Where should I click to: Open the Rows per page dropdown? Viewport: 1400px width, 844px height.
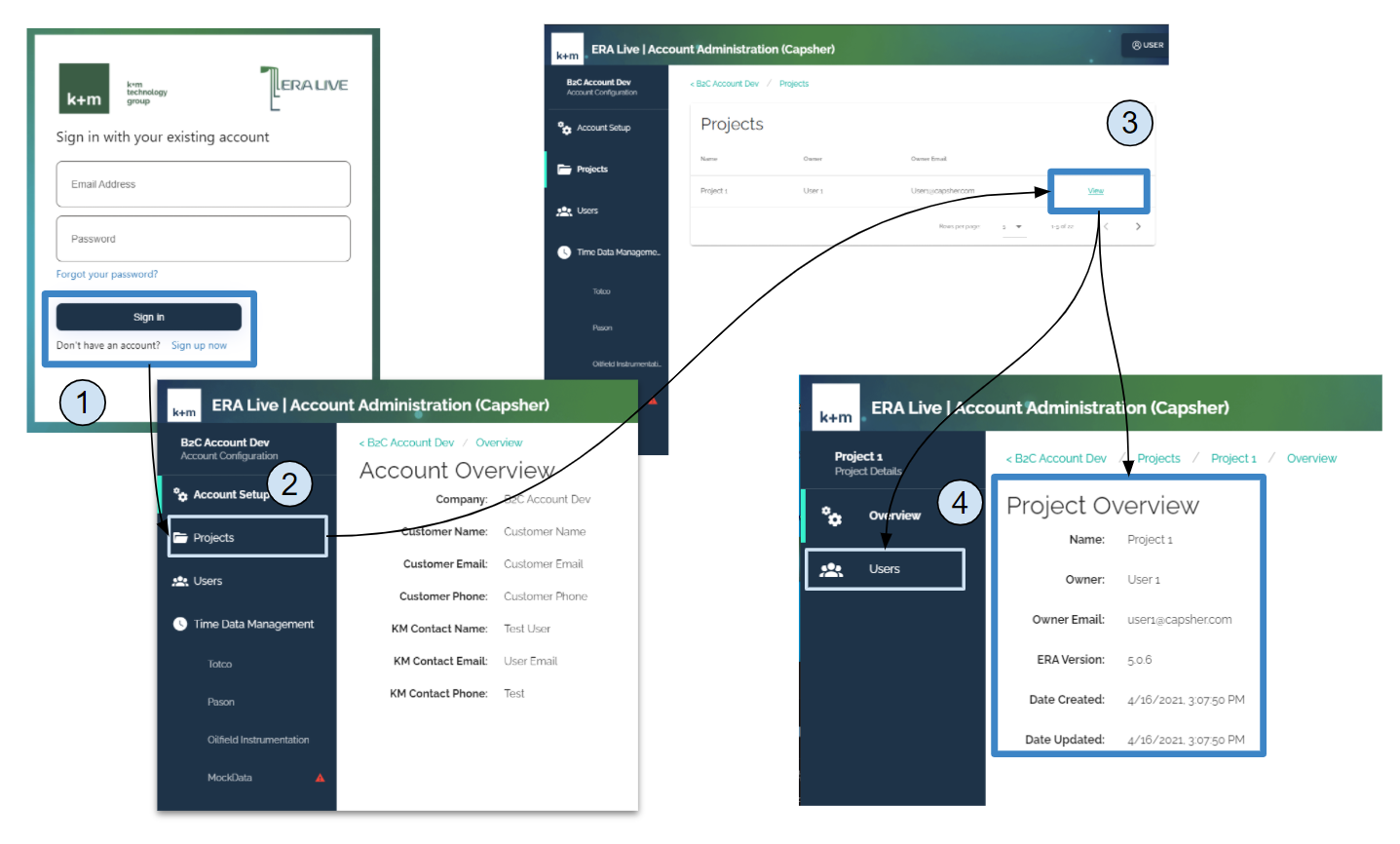tap(1013, 227)
